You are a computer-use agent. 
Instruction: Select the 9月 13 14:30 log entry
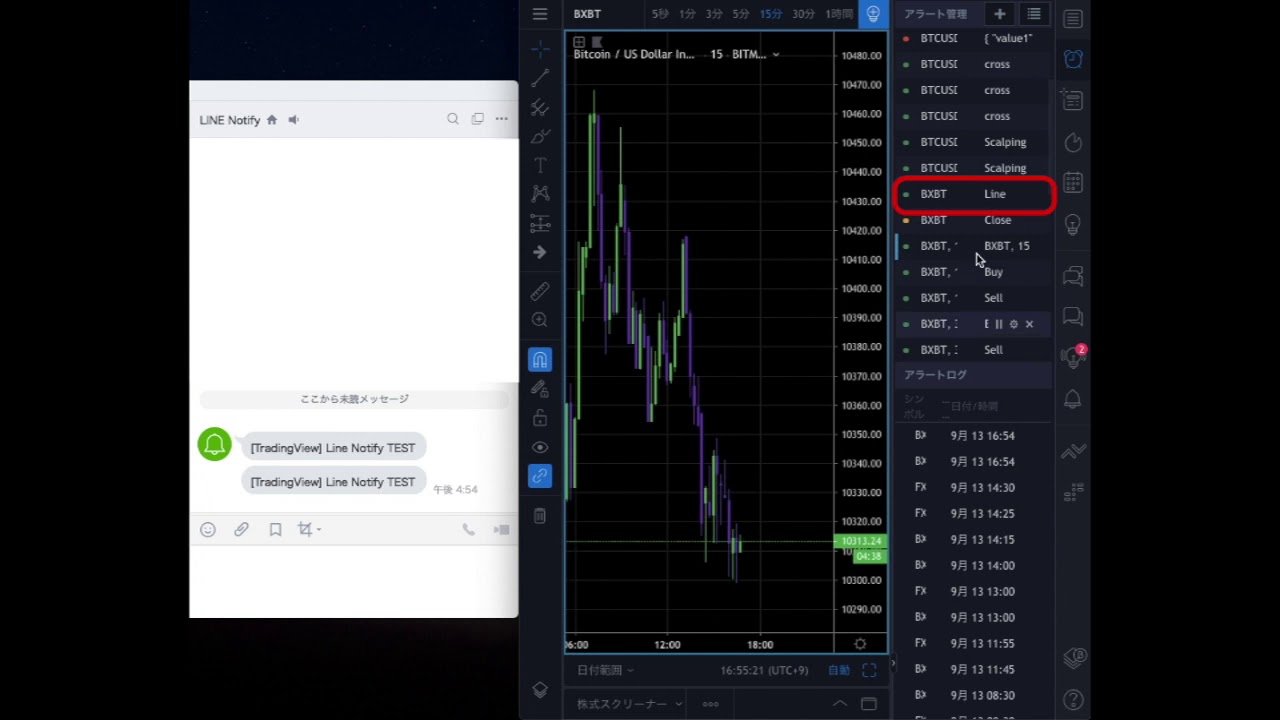(x=973, y=488)
